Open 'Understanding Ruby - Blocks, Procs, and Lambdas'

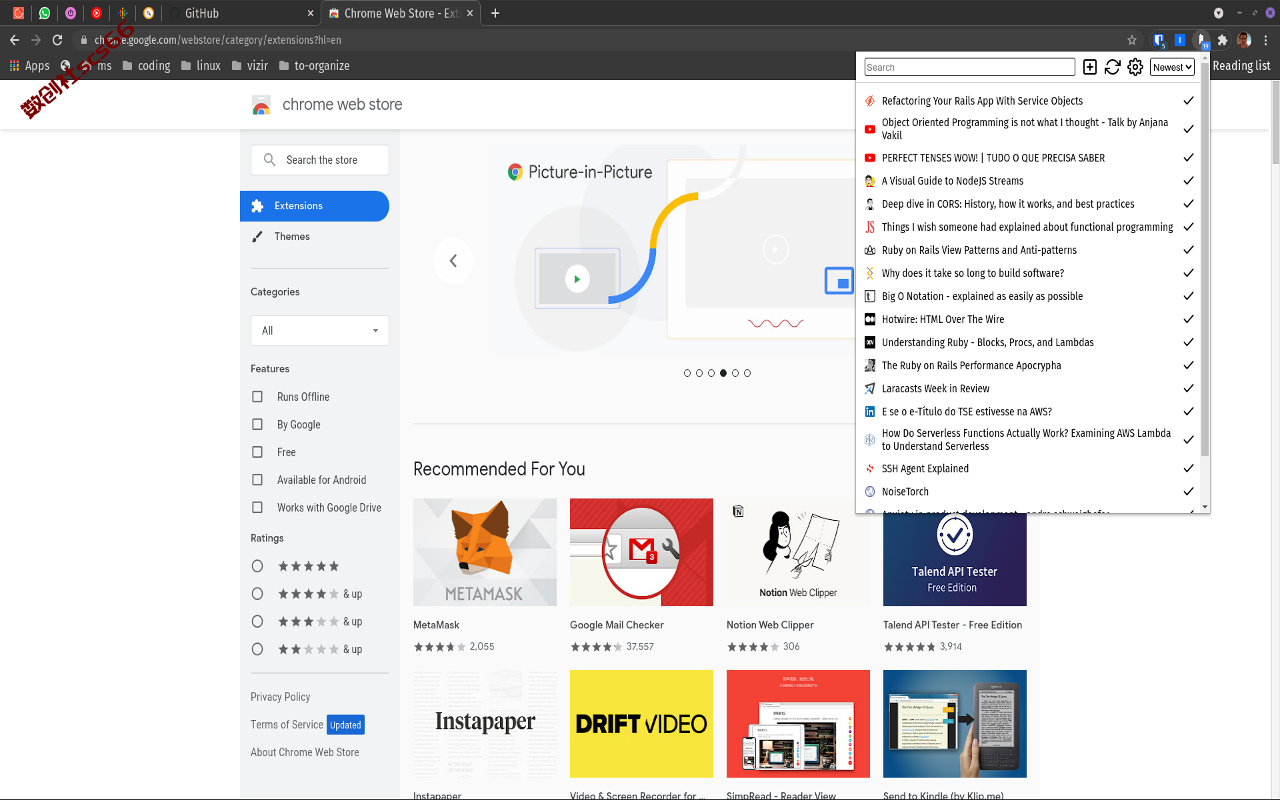(x=988, y=342)
